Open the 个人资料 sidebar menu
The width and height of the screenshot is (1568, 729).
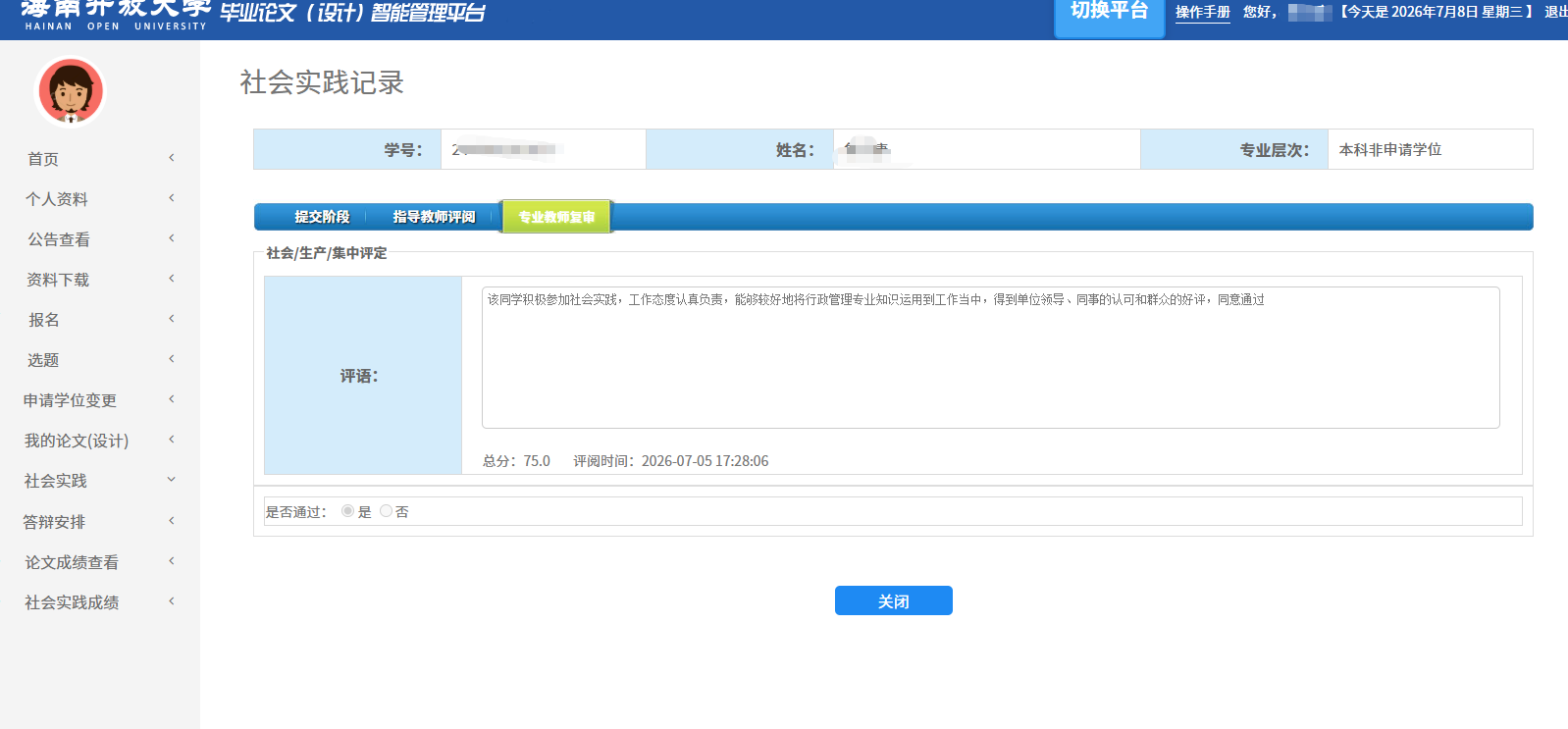(x=57, y=199)
